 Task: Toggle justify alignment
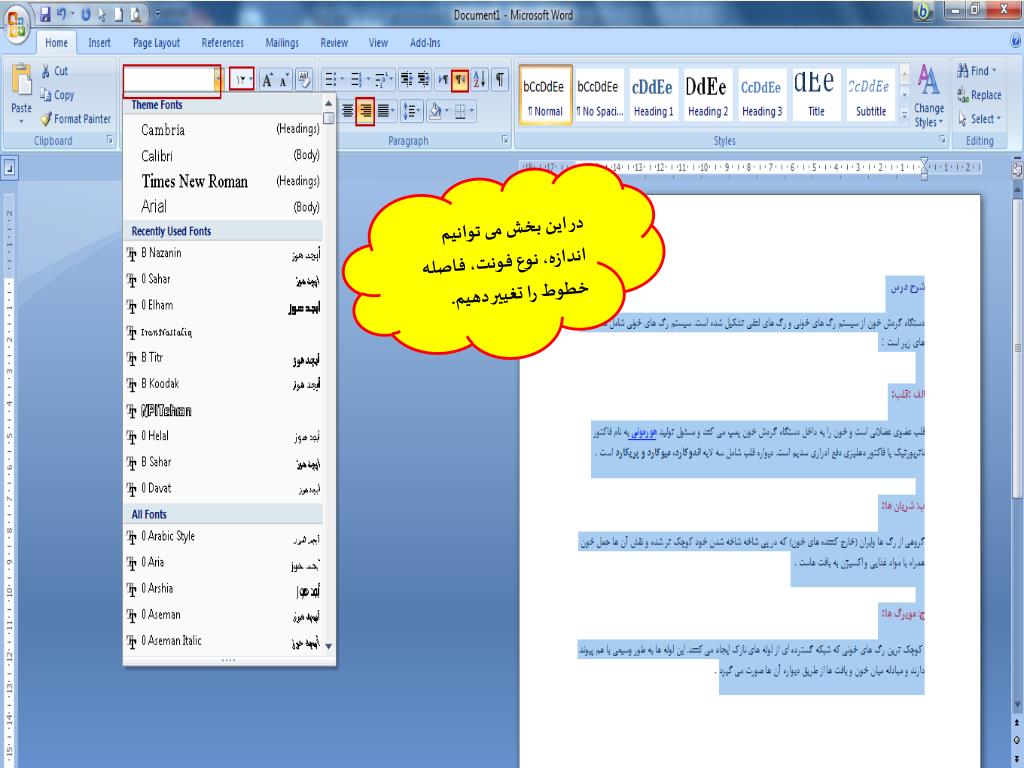coord(383,111)
